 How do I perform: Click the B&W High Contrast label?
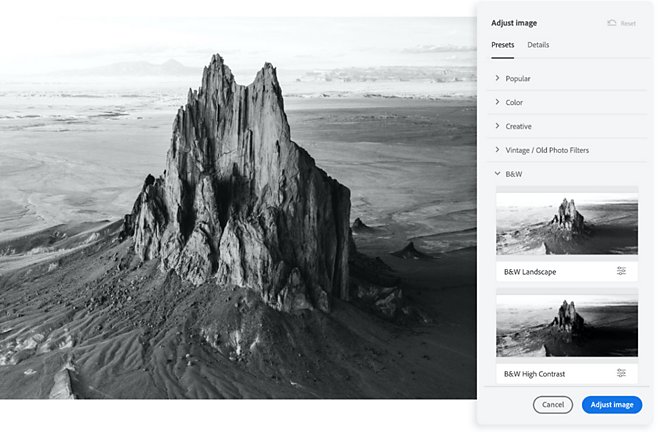click(535, 374)
